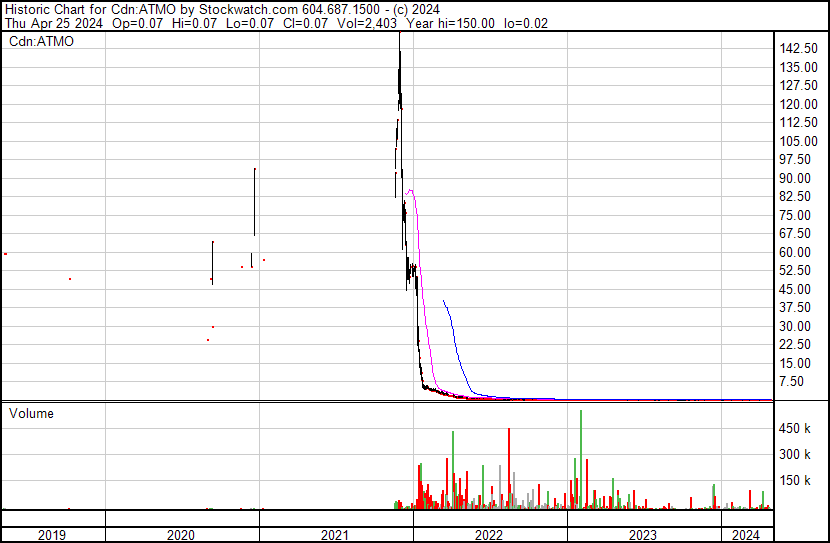Click the 150 k volume axis value
The image size is (830, 543).
tap(795, 481)
